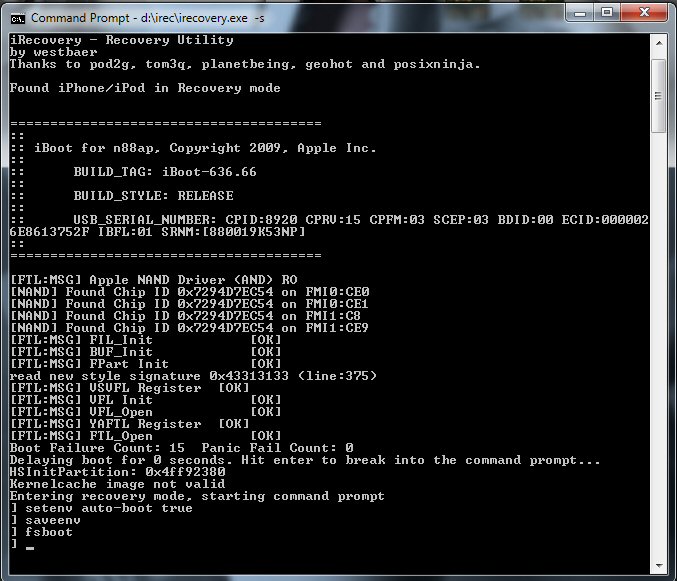Click the 'setenv auto-boot true' command
The width and height of the screenshot is (677, 581).
click(101, 508)
